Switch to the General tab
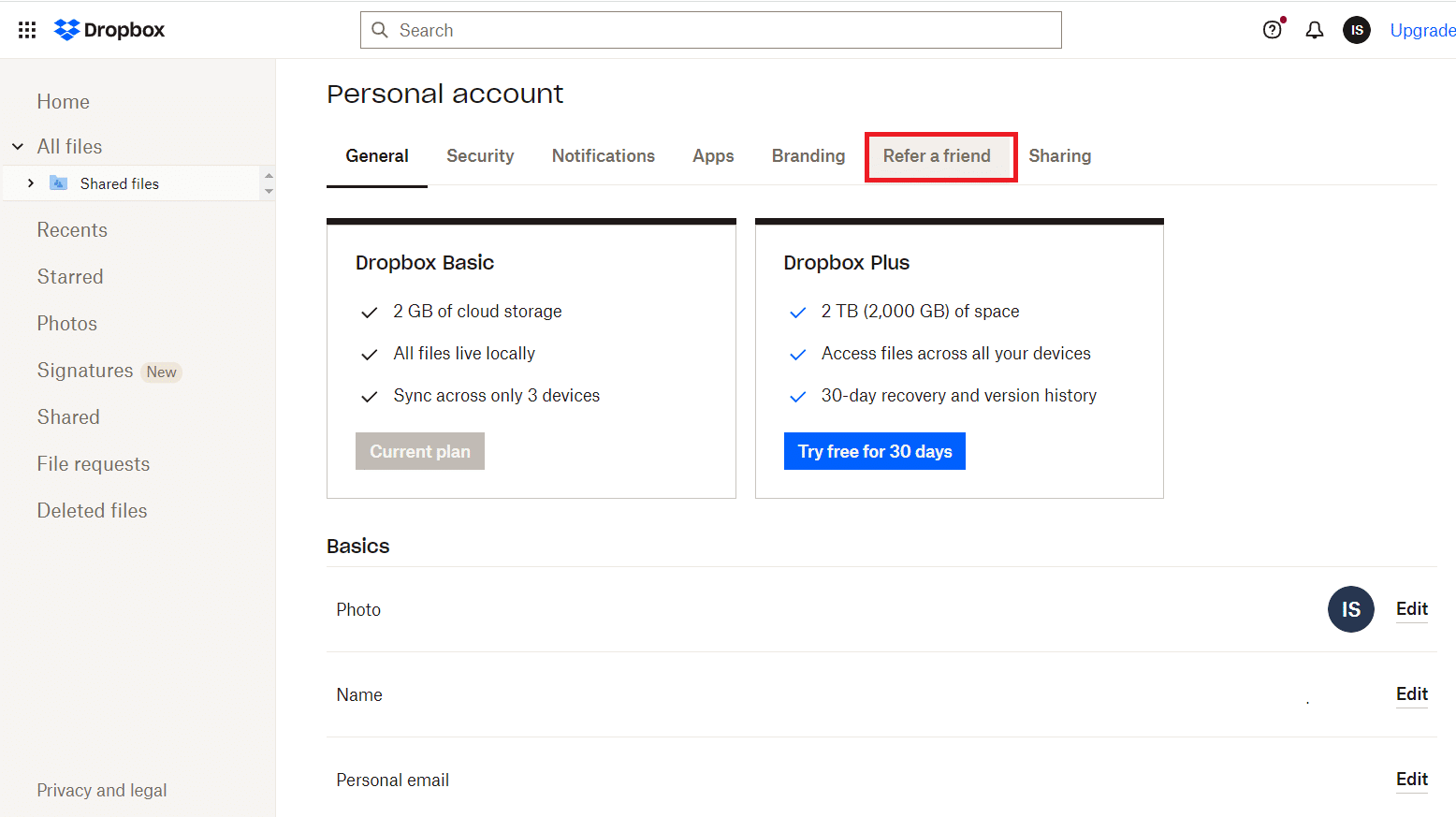Screen dimensions: 1456x817 click(377, 156)
